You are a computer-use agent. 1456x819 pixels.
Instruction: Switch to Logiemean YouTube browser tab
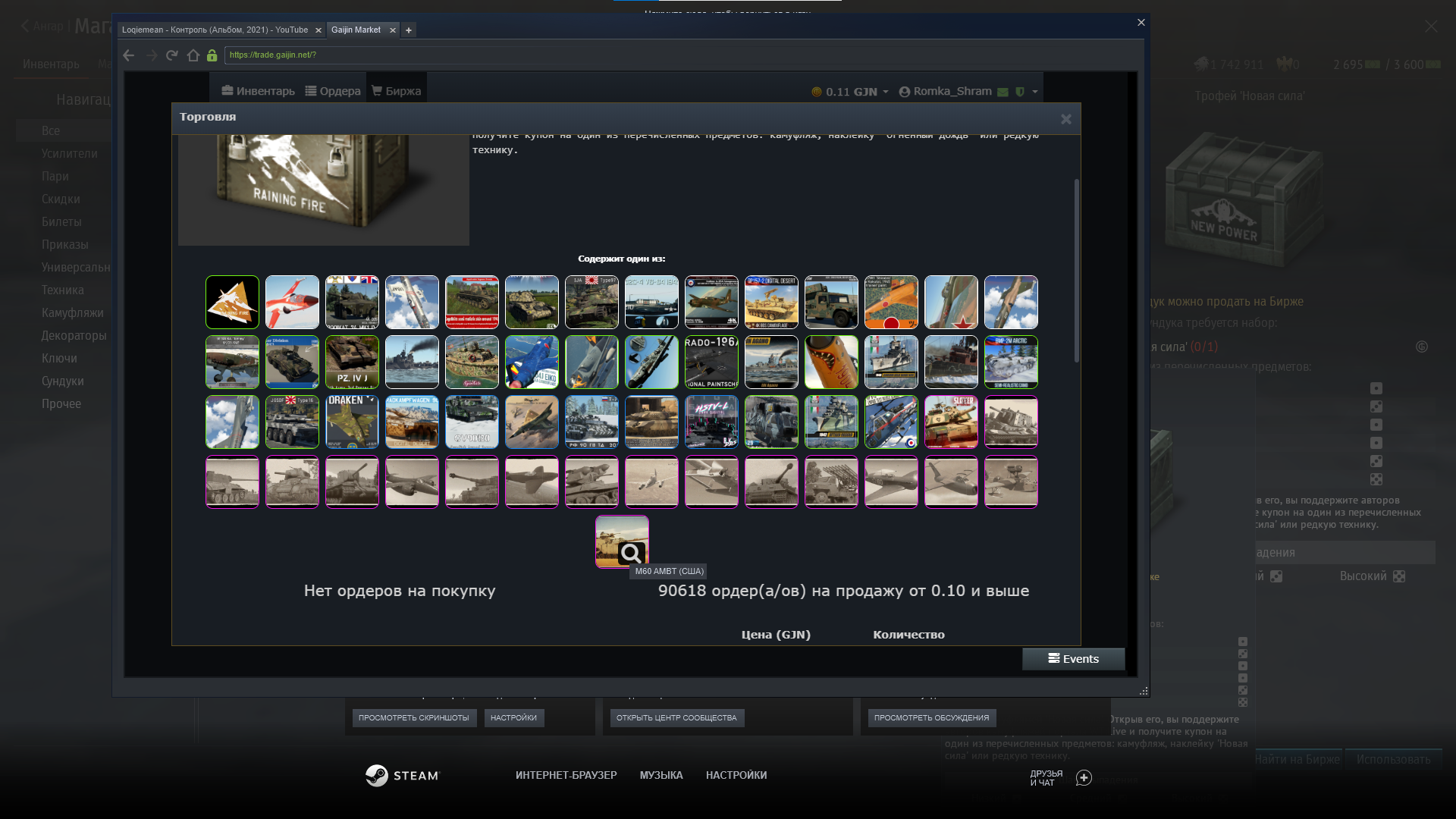point(215,30)
